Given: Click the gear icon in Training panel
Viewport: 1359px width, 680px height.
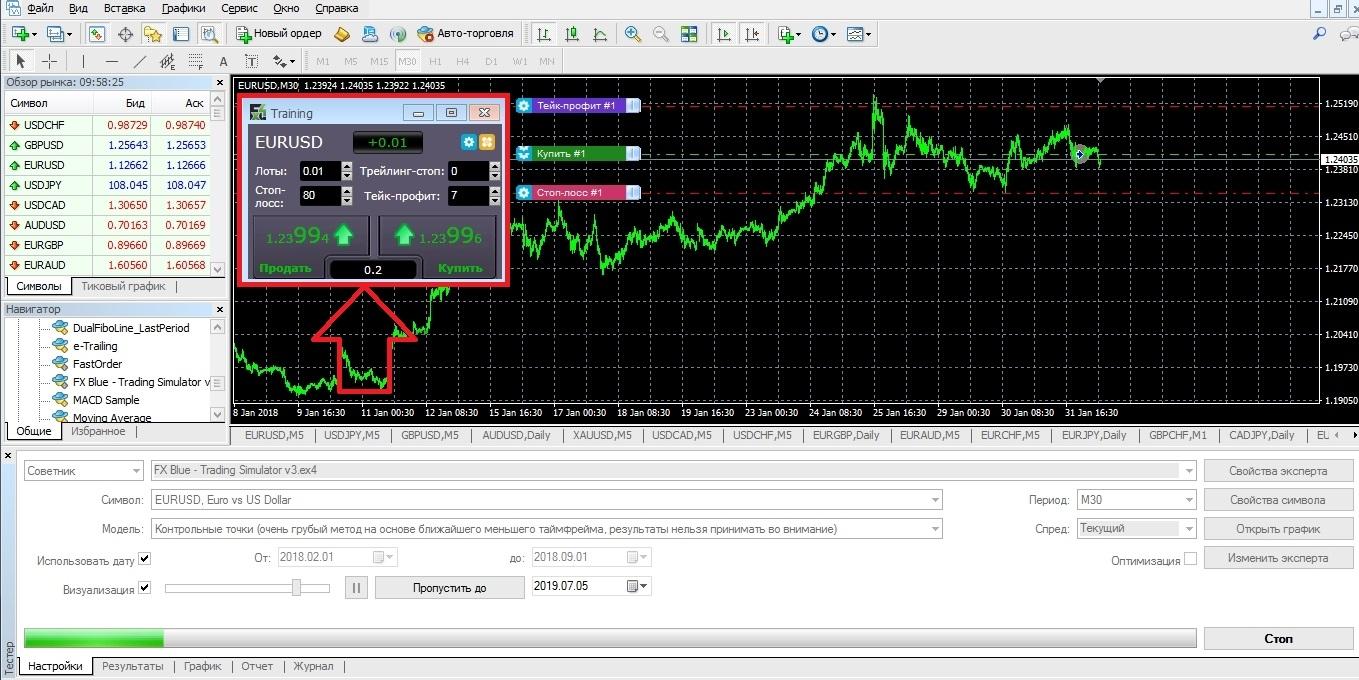Looking at the screenshot, I should 467,142.
